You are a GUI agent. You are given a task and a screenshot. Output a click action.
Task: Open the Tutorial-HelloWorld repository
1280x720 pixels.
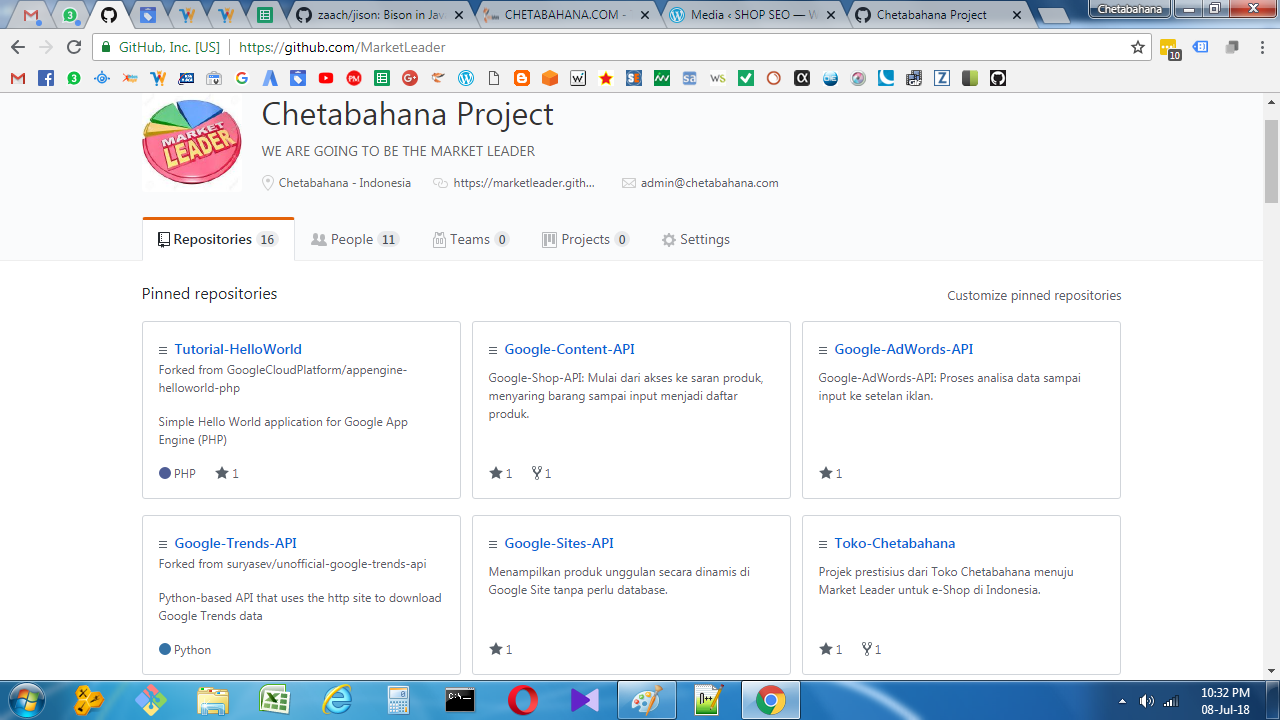click(238, 349)
